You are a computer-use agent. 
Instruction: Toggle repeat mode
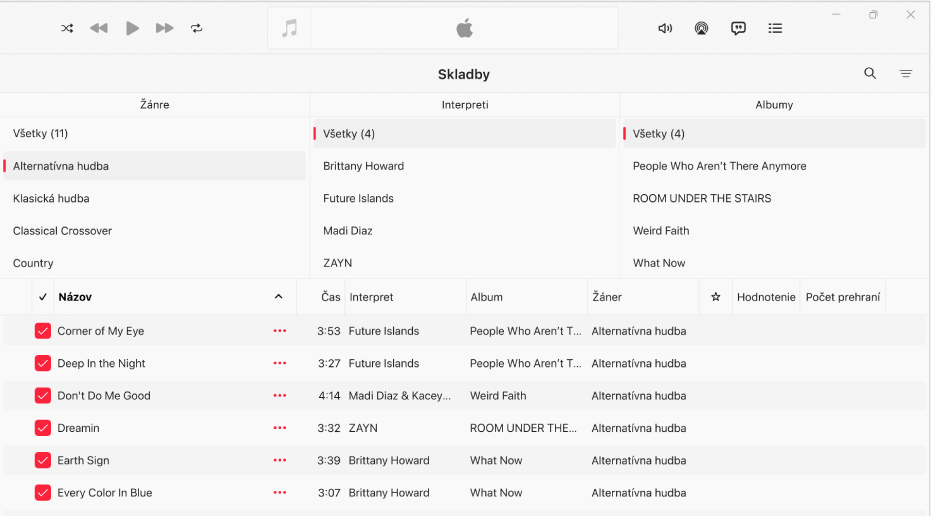197,28
